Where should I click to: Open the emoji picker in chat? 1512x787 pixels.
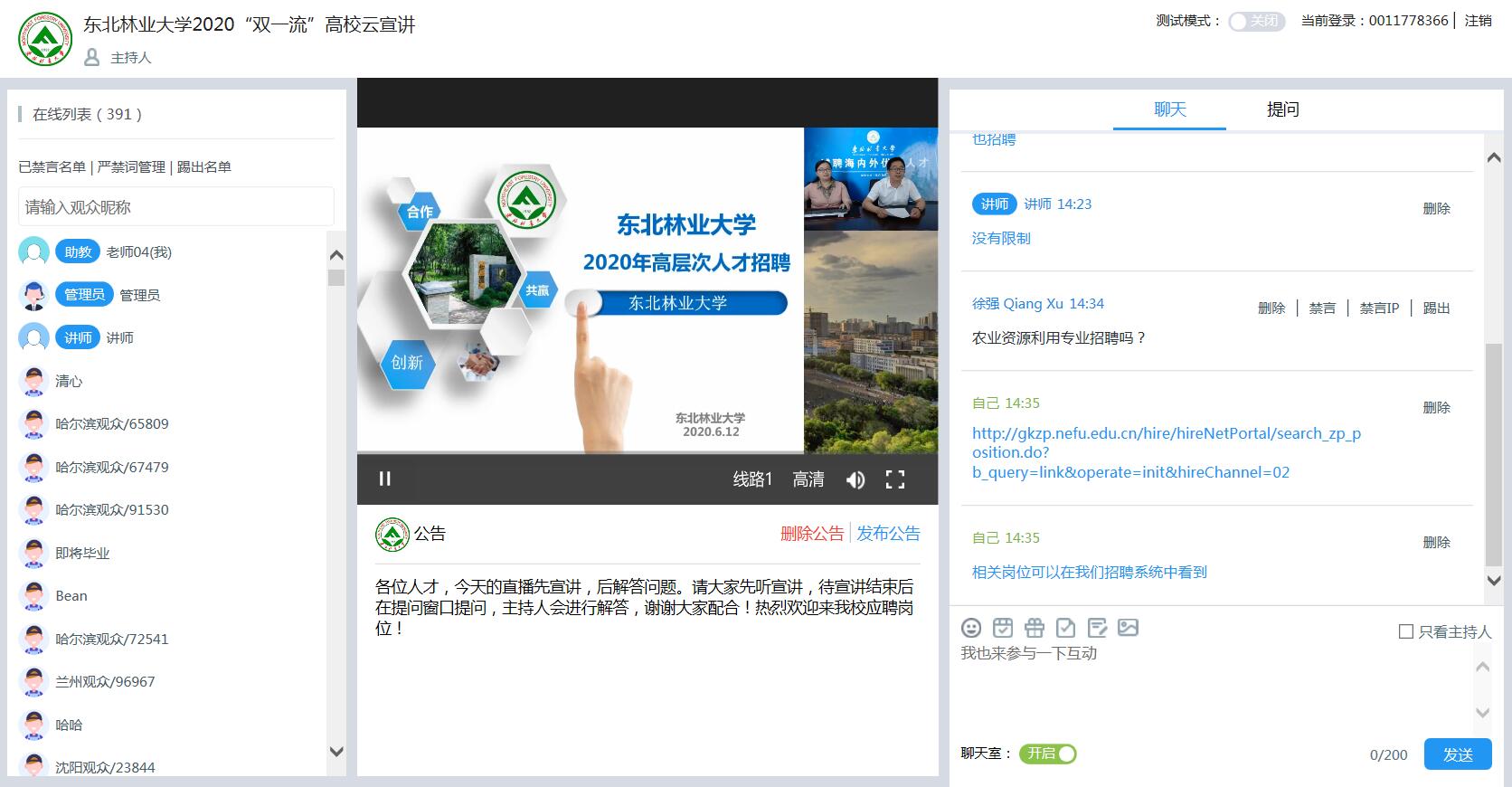click(x=971, y=628)
